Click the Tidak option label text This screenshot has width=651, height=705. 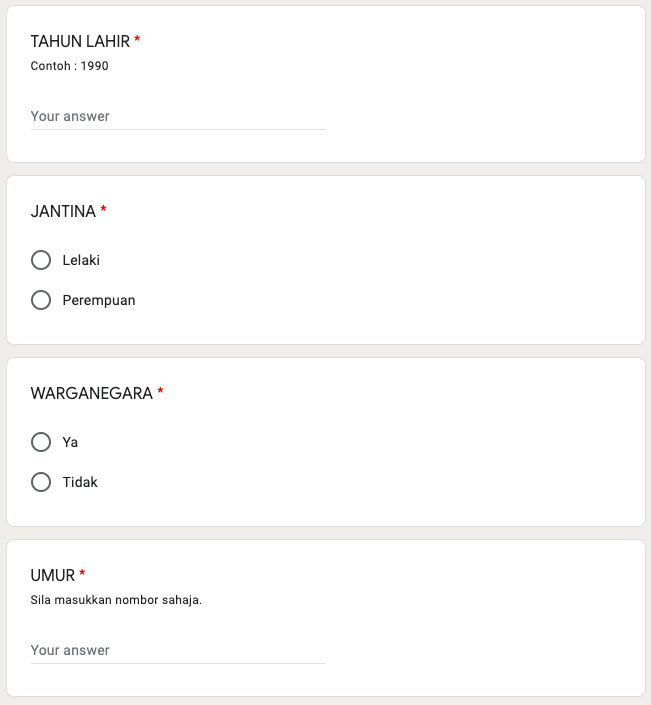(80, 482)
